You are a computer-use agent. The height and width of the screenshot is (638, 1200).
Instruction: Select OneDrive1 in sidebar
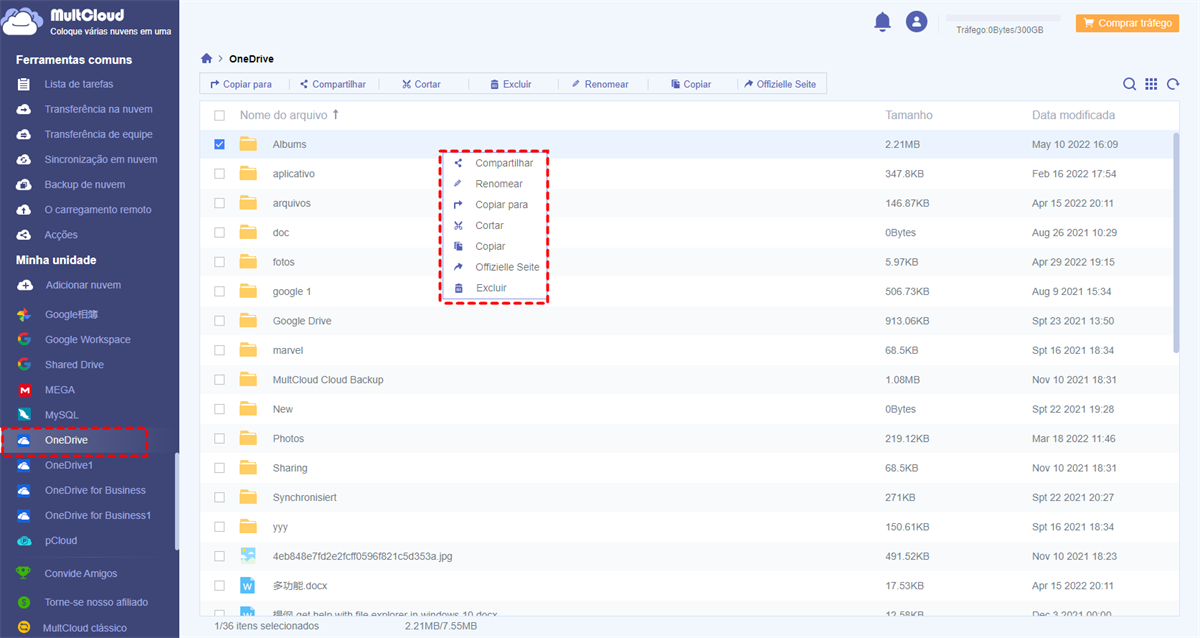[x=69, y=465]
